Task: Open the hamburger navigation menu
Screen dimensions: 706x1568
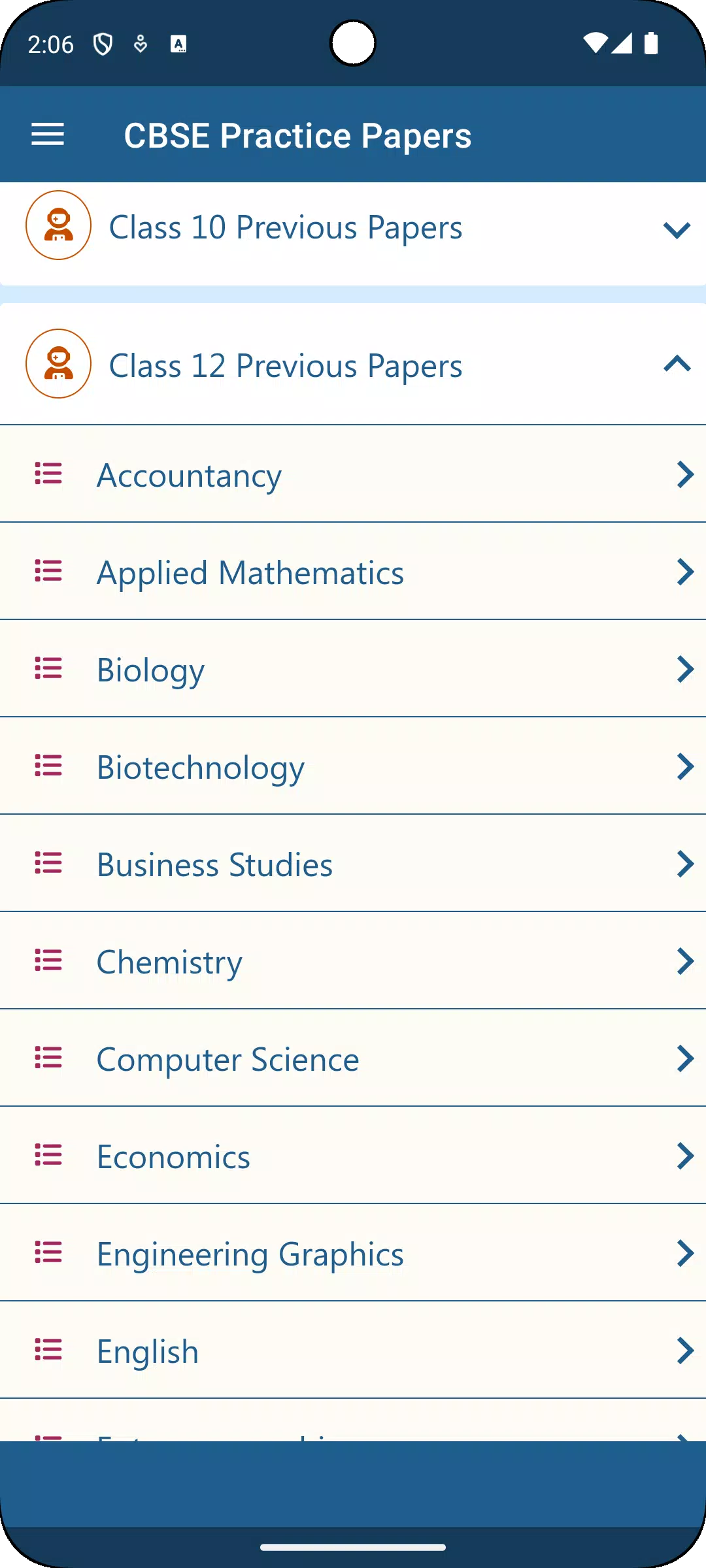Action: (x=48, y=135)
